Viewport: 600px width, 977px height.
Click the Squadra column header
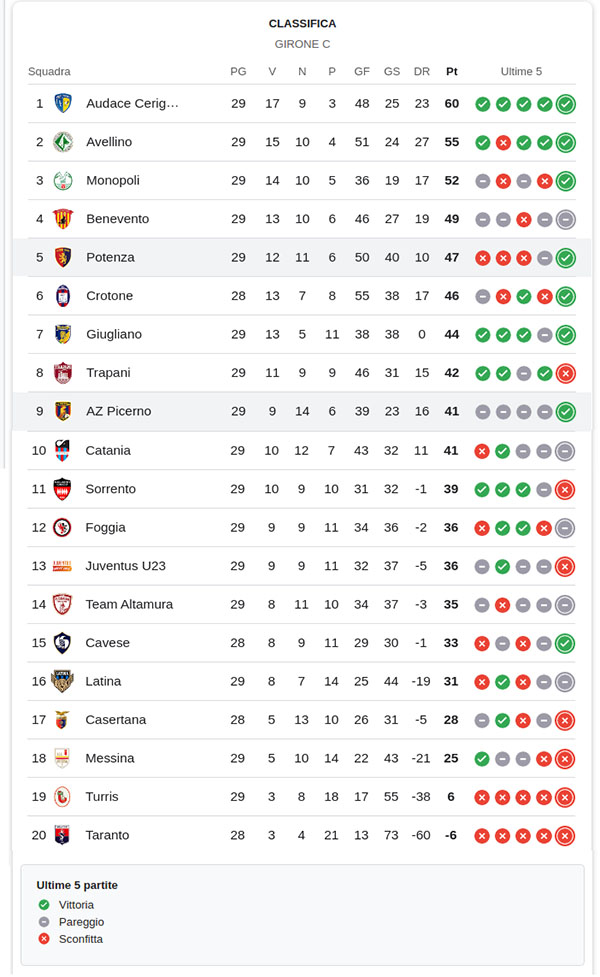(49, 71)
